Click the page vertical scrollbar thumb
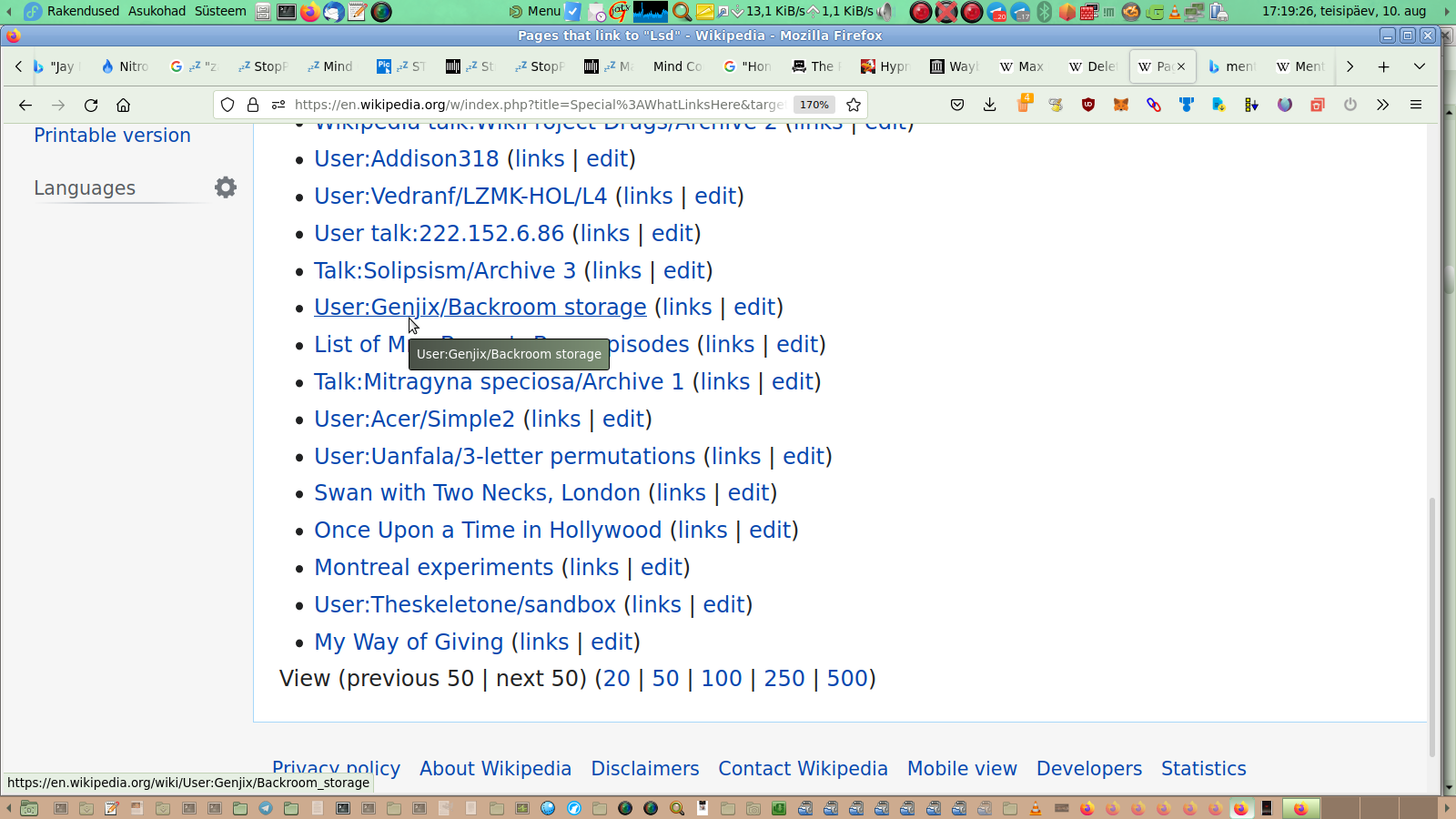This screenshot has width=1456, height=819. coord(1432,628)
